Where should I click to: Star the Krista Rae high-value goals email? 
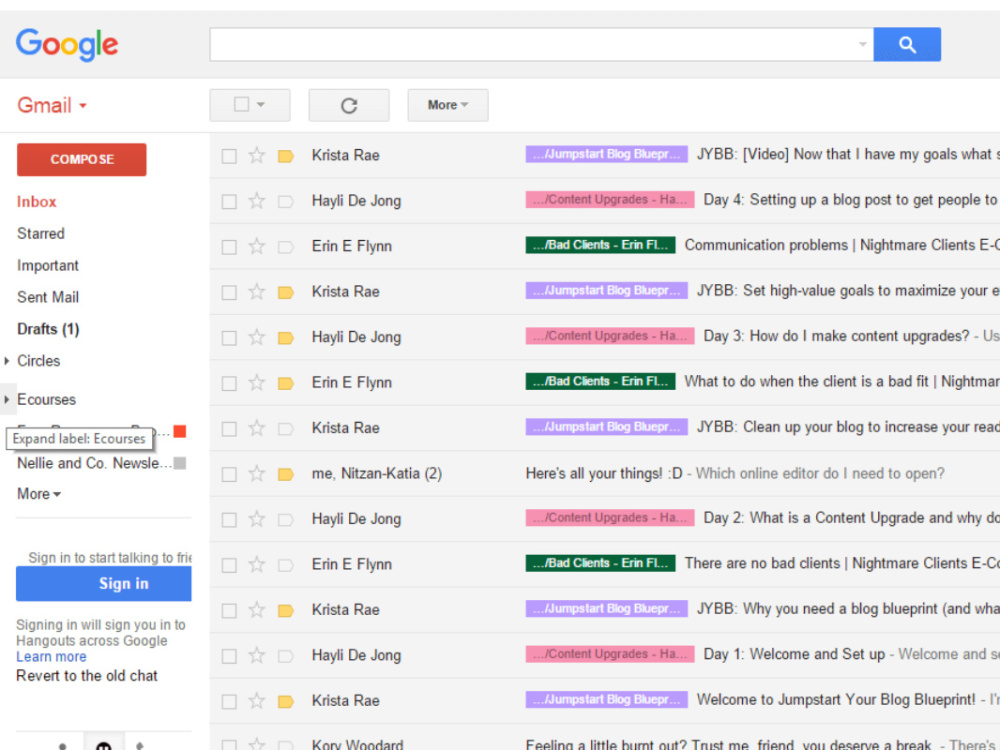click(x=256, y=291)
